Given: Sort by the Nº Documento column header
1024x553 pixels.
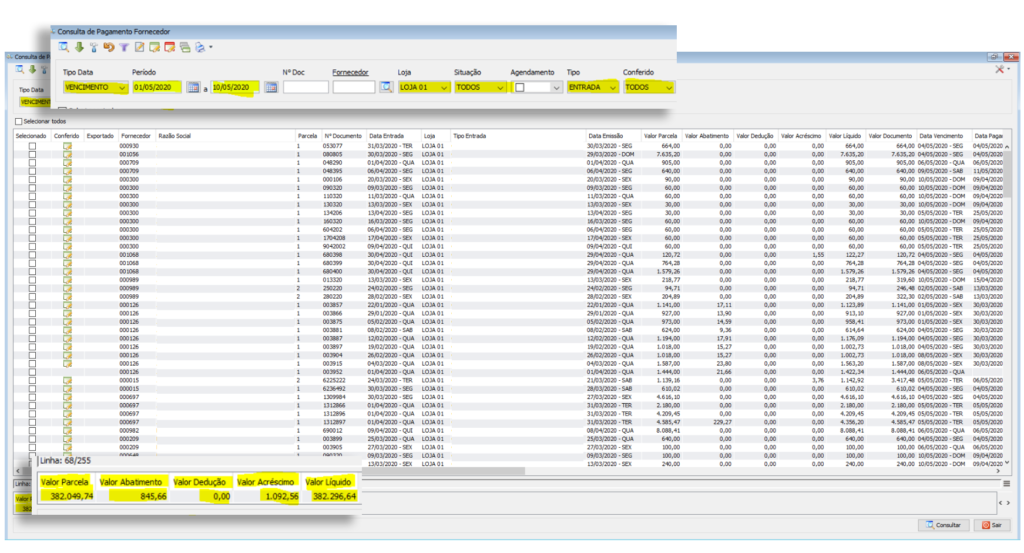Looking at the screenshot, I should [x=343, y=136].
